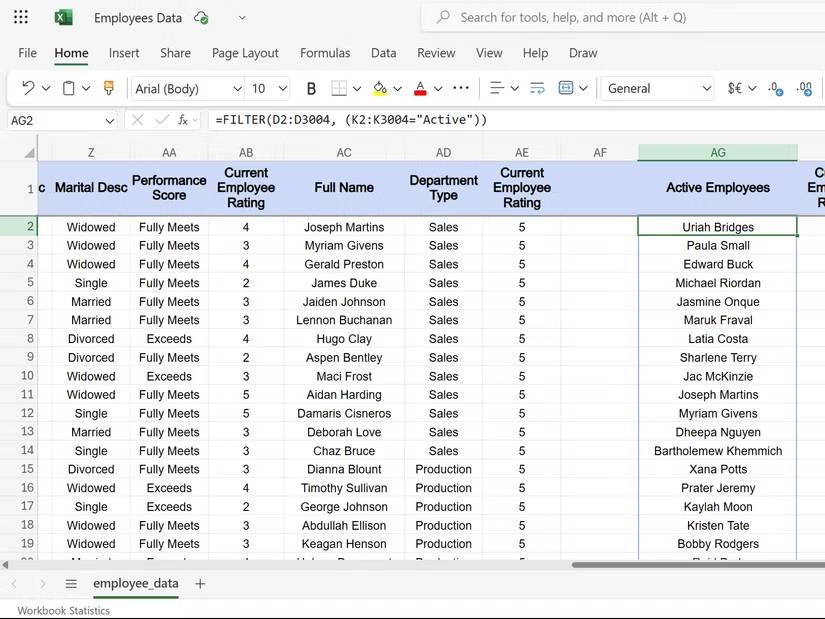This screenshot has width=825, height=619.
Task: Click Workbook Statistics in the status bar
Action: (x=62, y=610)
